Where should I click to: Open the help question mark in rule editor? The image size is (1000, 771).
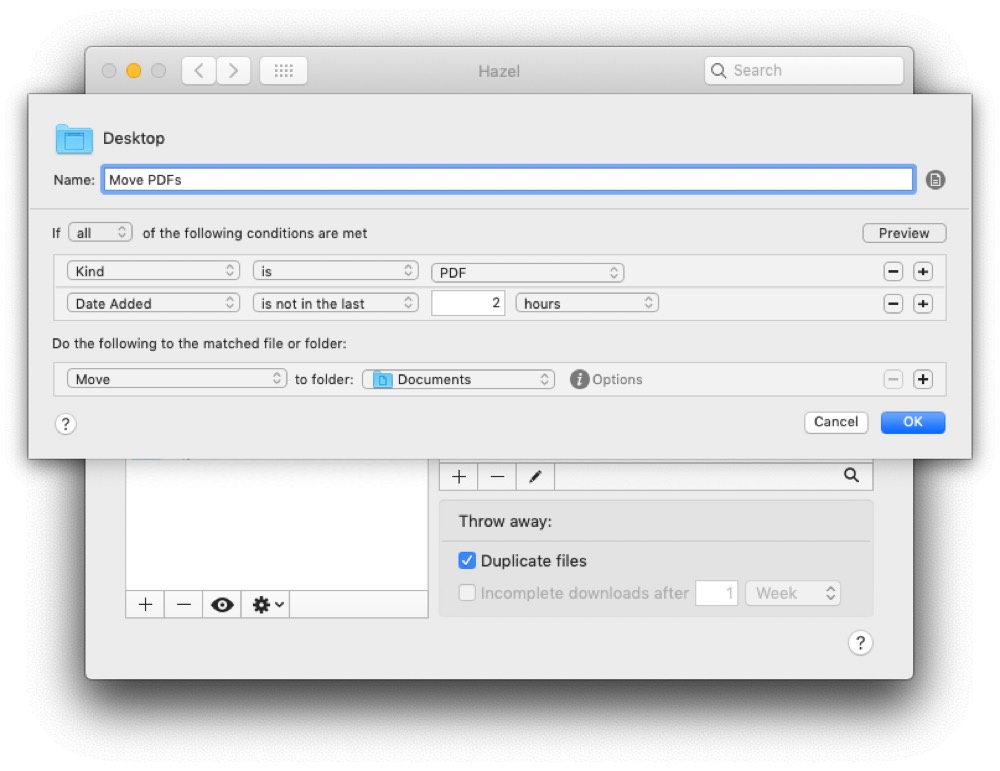click(x=65, y=424)
